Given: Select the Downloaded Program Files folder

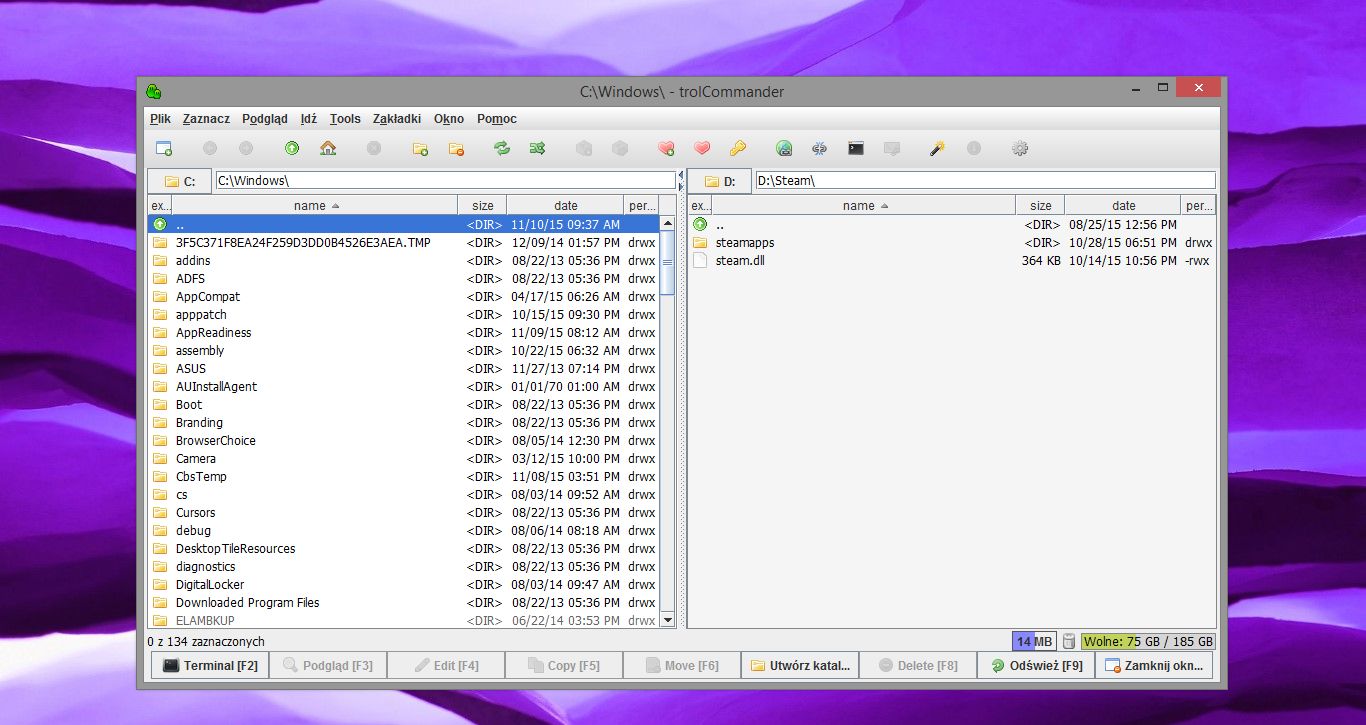Looking at the screenshot, I should pyautogui.click(x=404, y=602).
